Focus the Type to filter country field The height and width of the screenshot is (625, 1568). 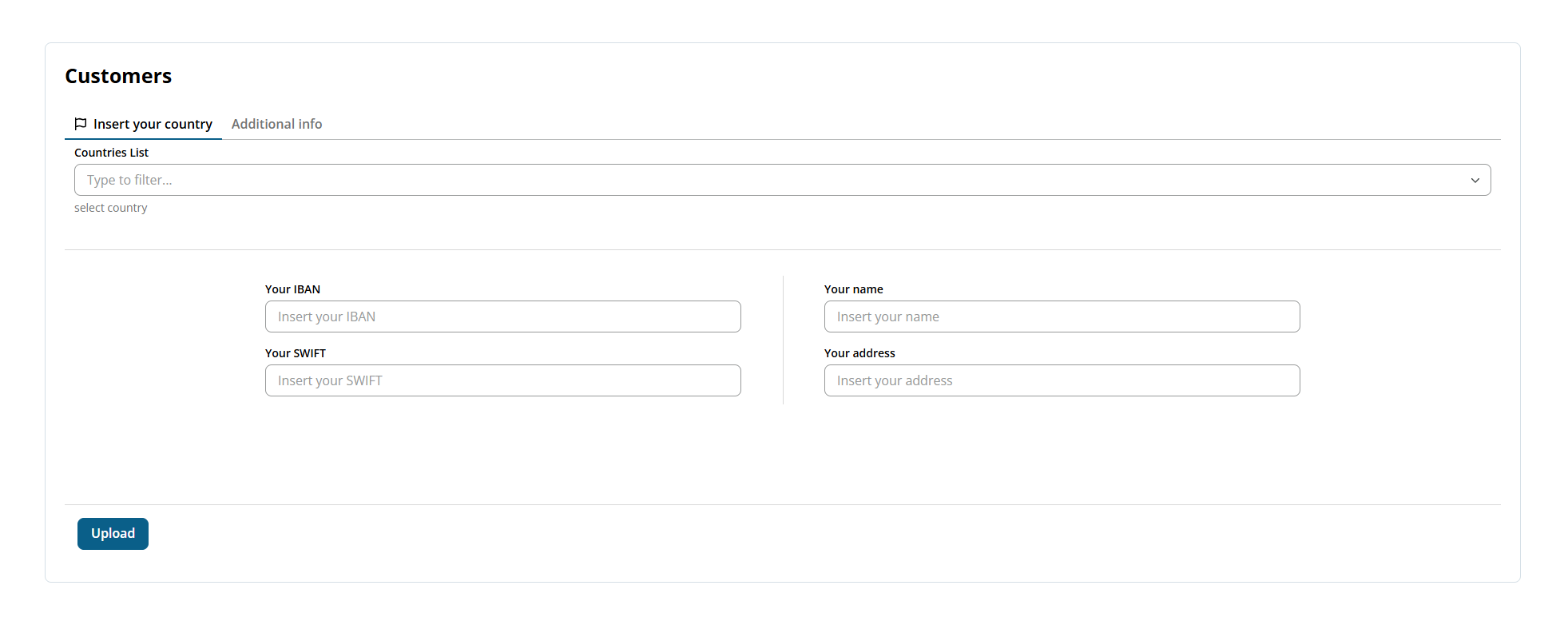click(767, 181)
